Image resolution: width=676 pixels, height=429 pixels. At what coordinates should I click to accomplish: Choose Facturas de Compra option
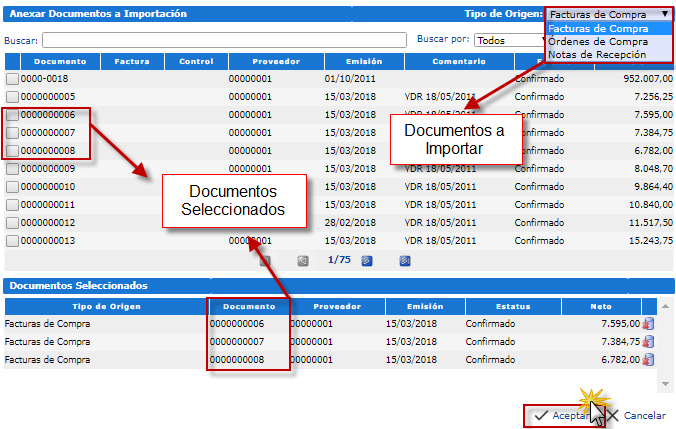(x=609, y=29)
